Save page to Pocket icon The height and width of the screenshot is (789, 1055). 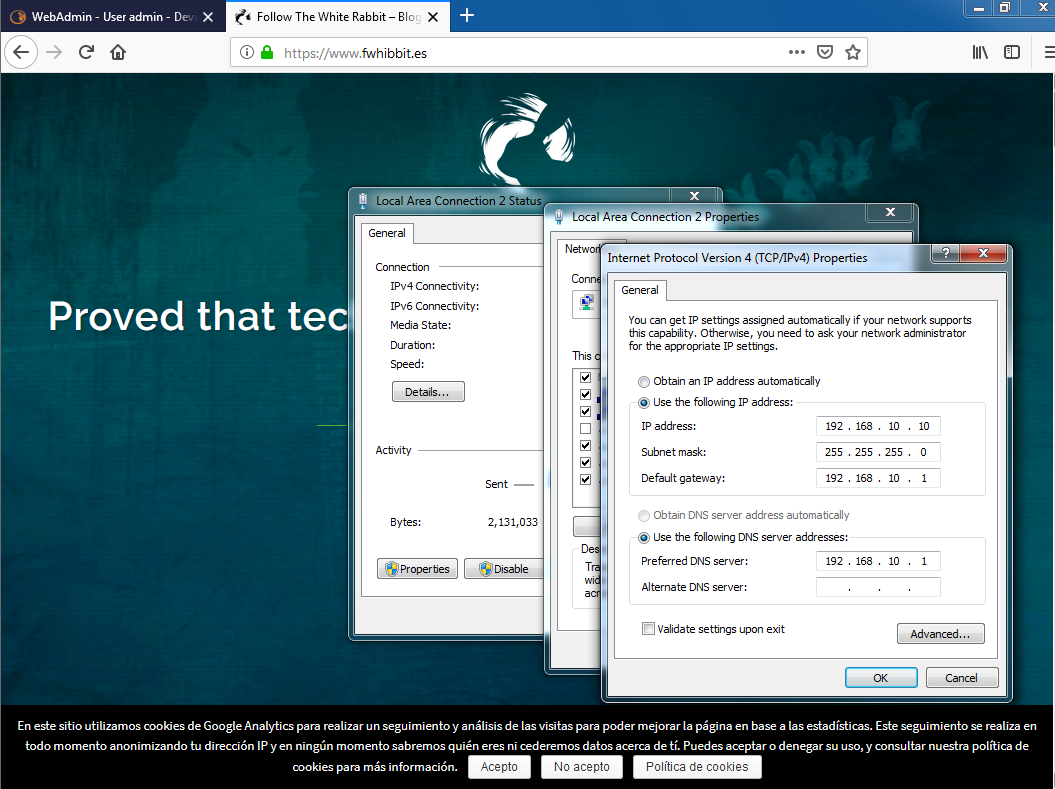(x=825, y=53)
